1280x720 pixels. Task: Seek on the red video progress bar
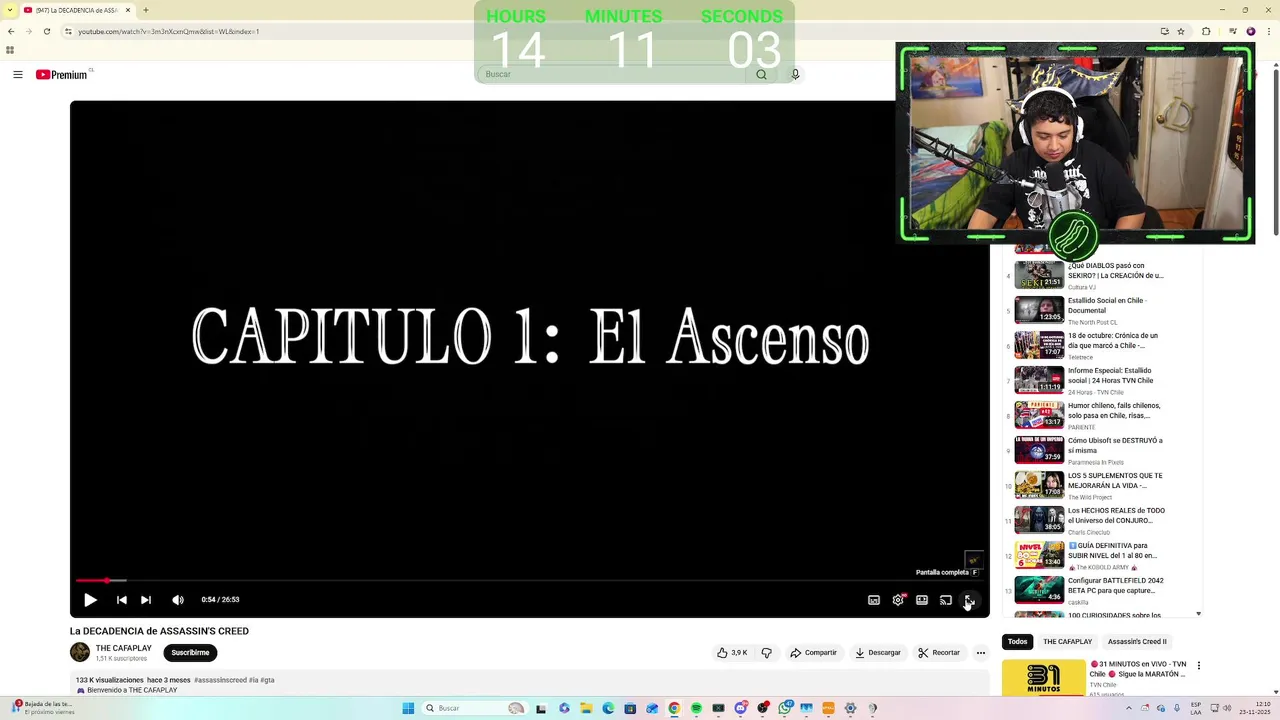coord(530,580)
